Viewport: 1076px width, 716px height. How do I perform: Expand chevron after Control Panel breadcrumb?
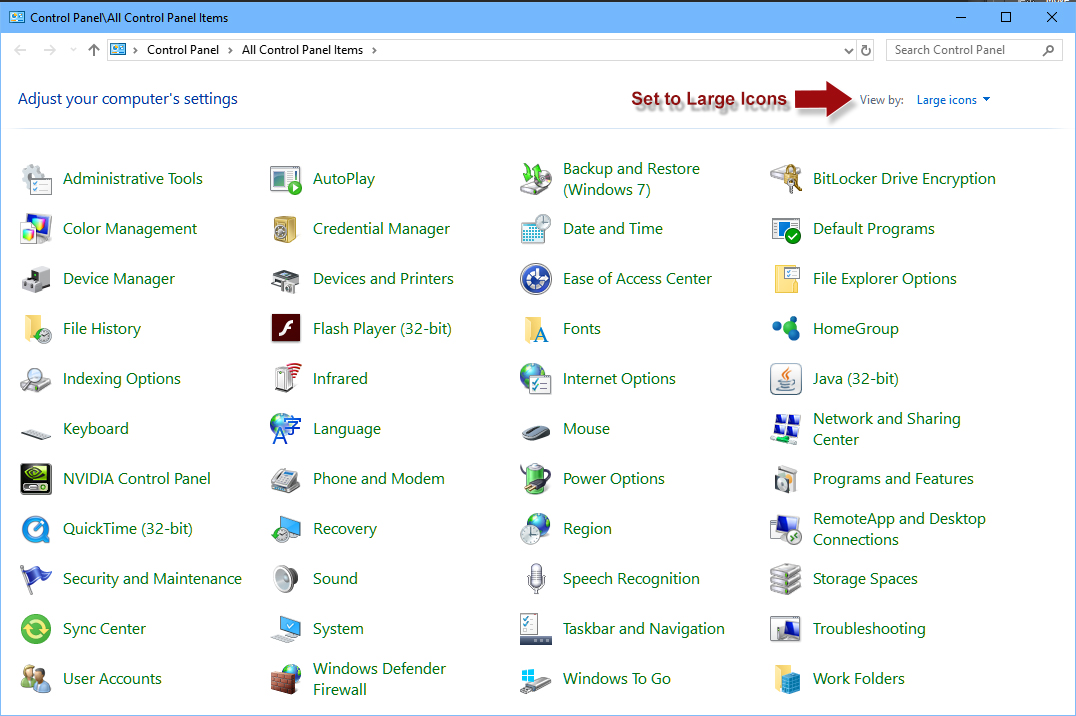tap(230, 50)
